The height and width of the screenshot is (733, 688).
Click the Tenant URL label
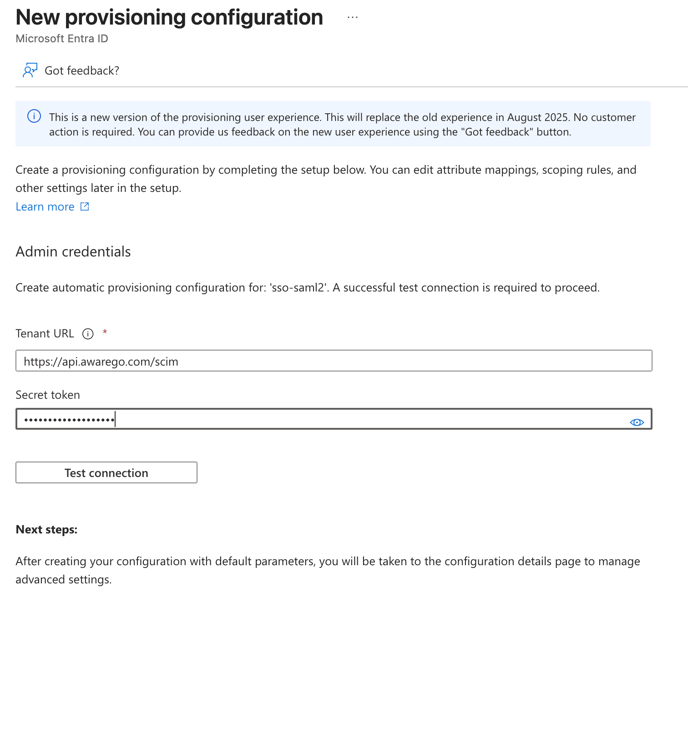(45, 334)
